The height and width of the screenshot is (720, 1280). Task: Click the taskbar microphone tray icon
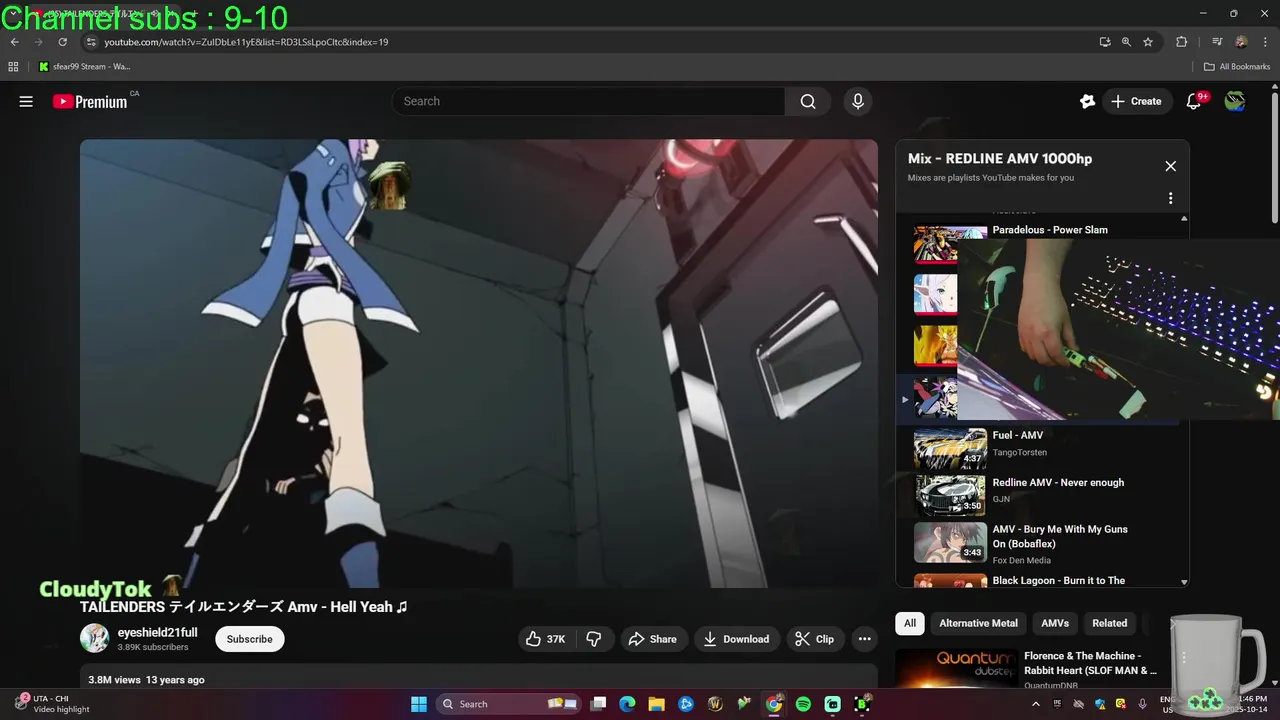click(1142, 704)
